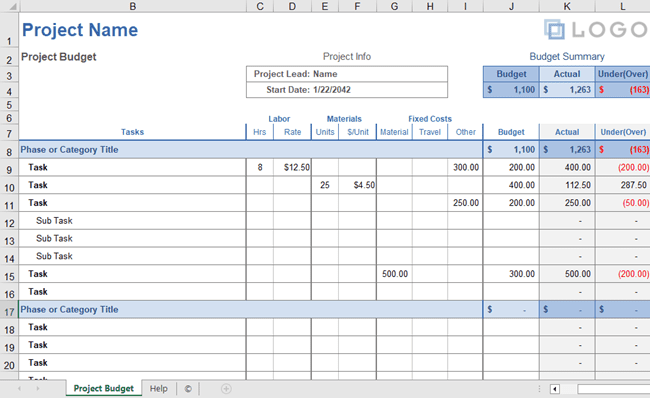The height and width of the screenshot is (398, 650).
Task: Click the Labor group heading
Action: pyautogui.click(x=279, y=119)
